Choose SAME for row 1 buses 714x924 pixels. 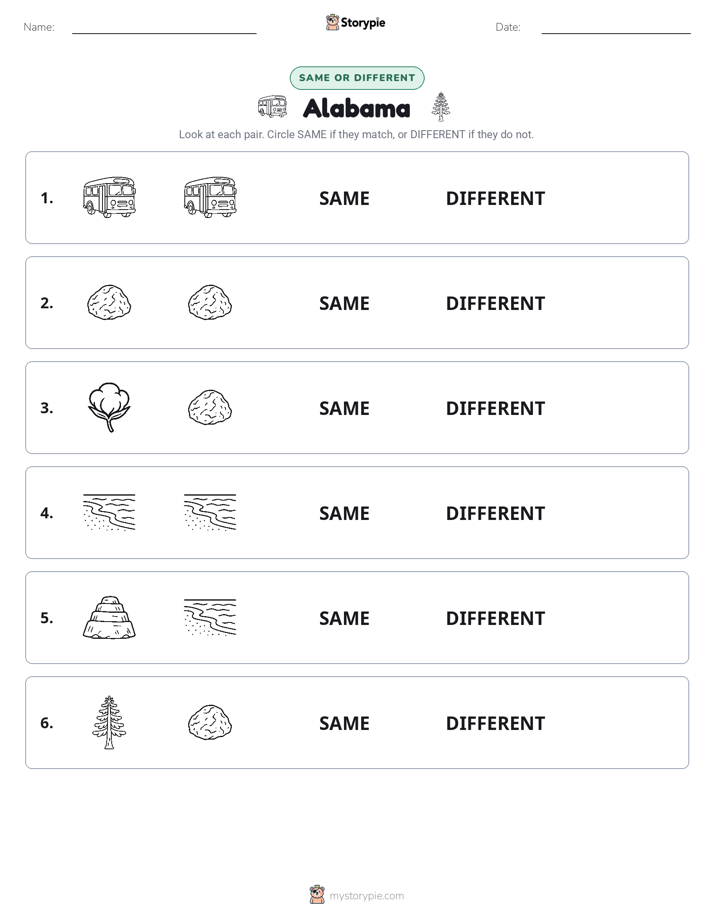(x=344, y=199)
